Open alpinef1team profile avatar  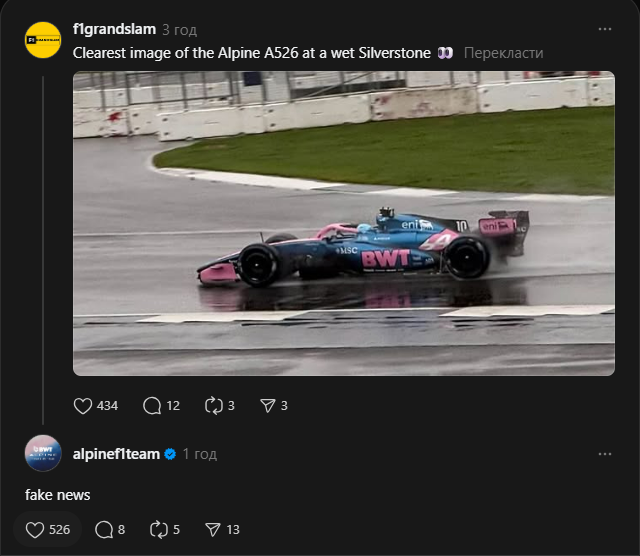tap(43, 454)
